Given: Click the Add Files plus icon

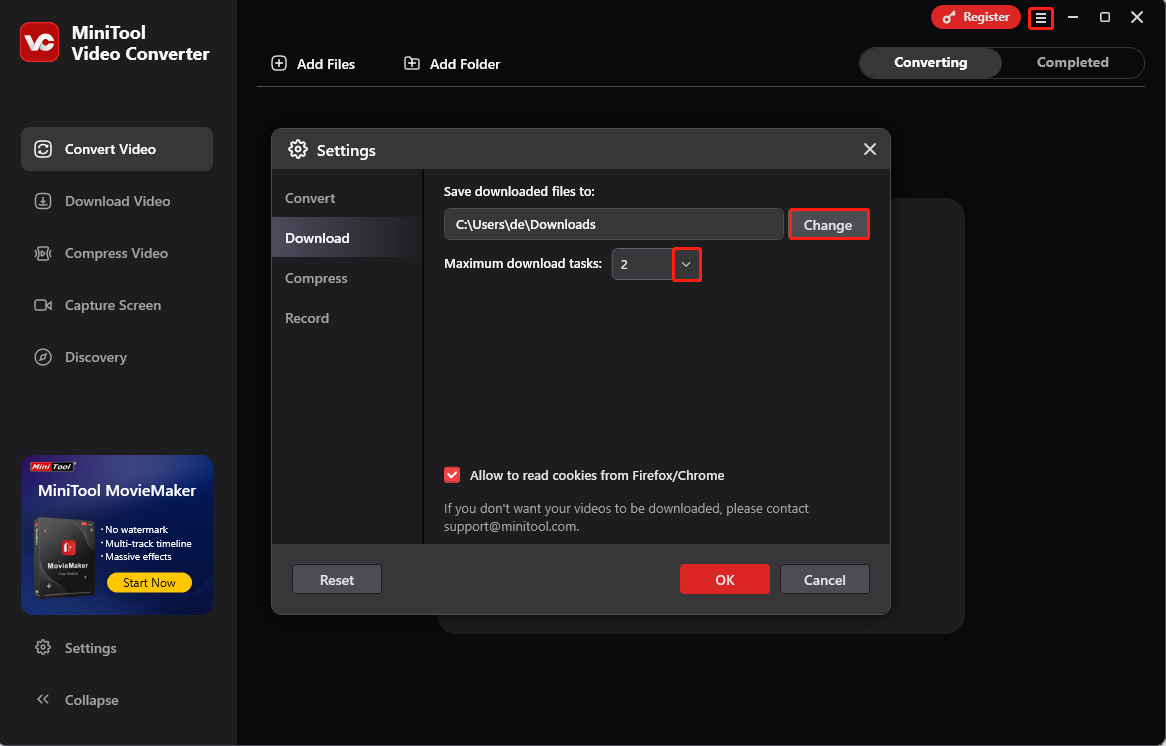Looking at the screenshot, I should pyautogui.click(x=279, y=63).
